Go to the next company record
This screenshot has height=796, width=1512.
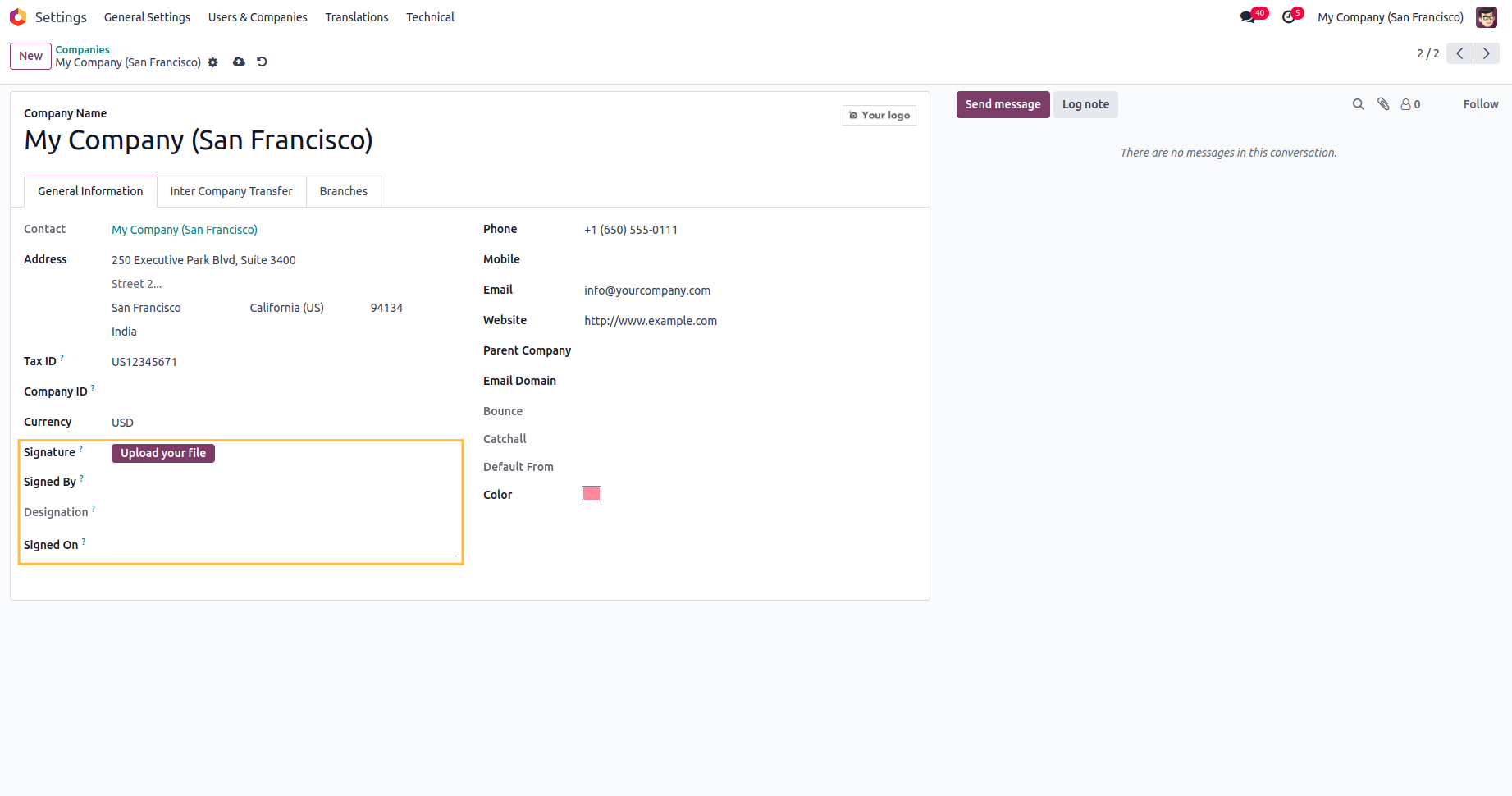[1486, 53]
